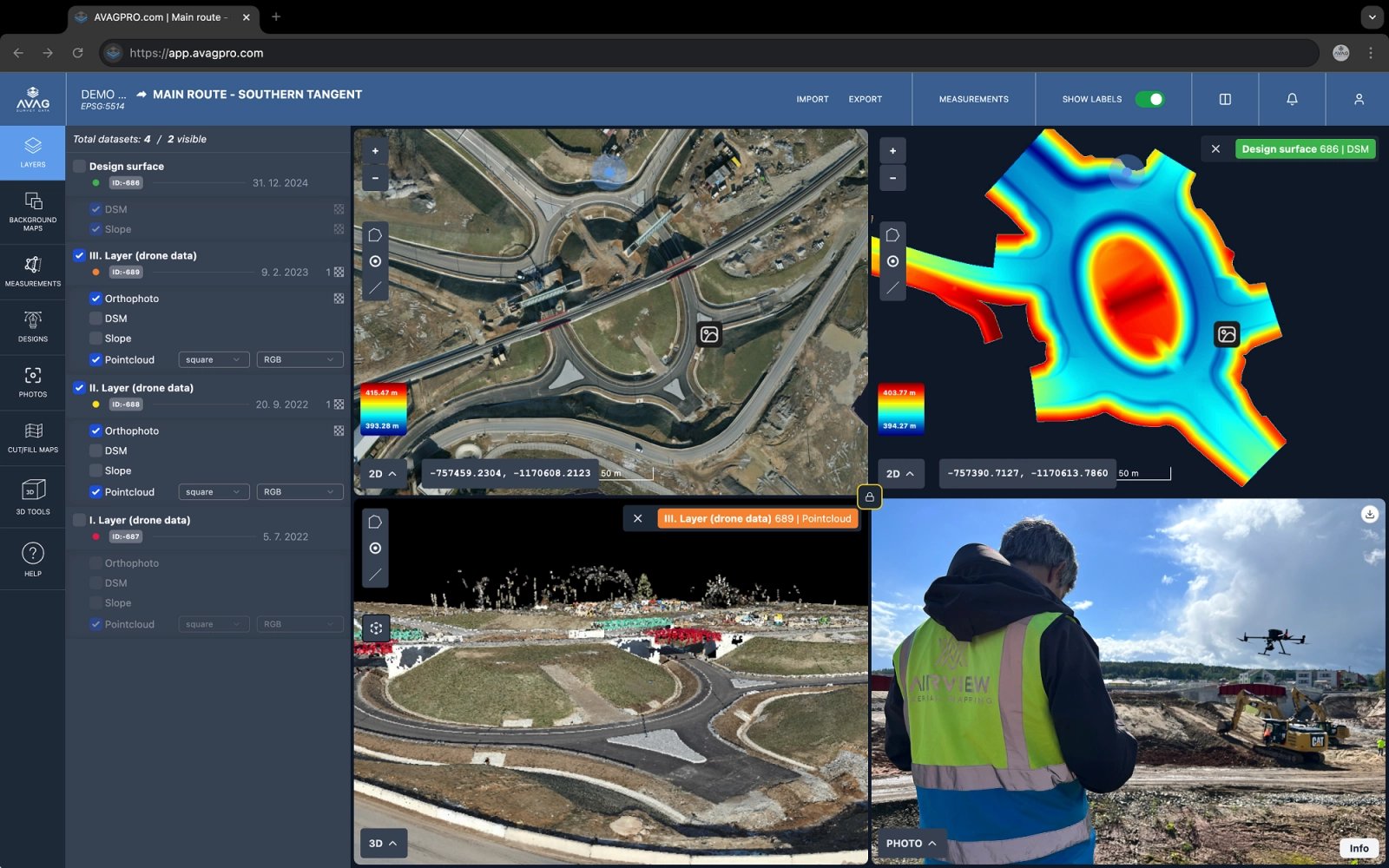Select polygon measure tool in orthophoto view
1389x868 pixels.
pos(375,235)
